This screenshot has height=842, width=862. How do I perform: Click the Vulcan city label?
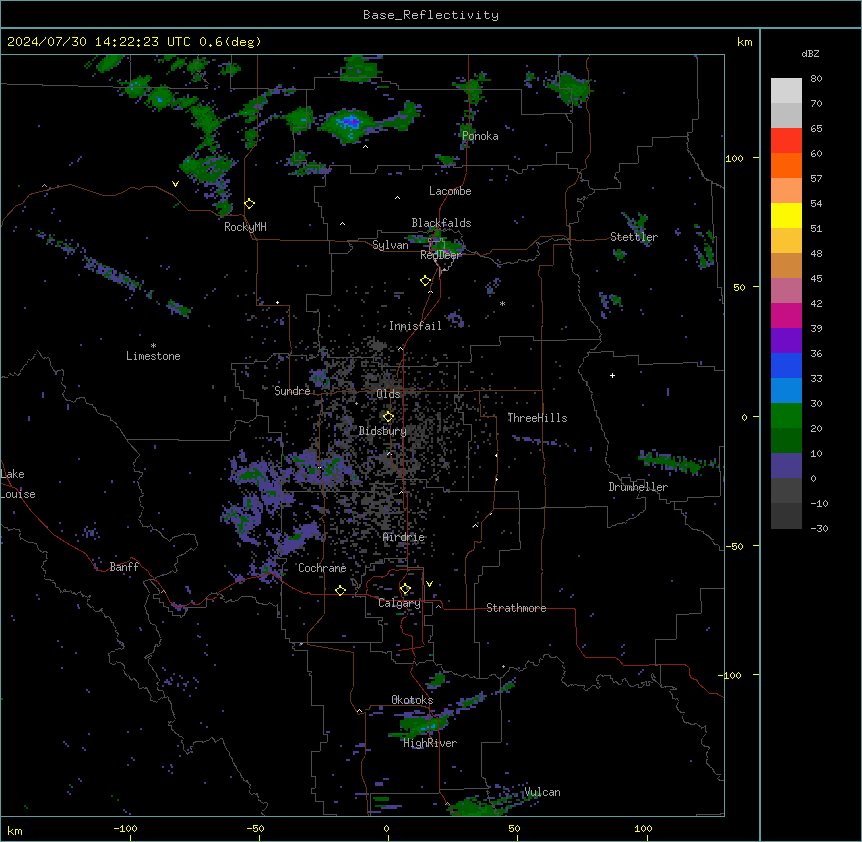point(542,792)
